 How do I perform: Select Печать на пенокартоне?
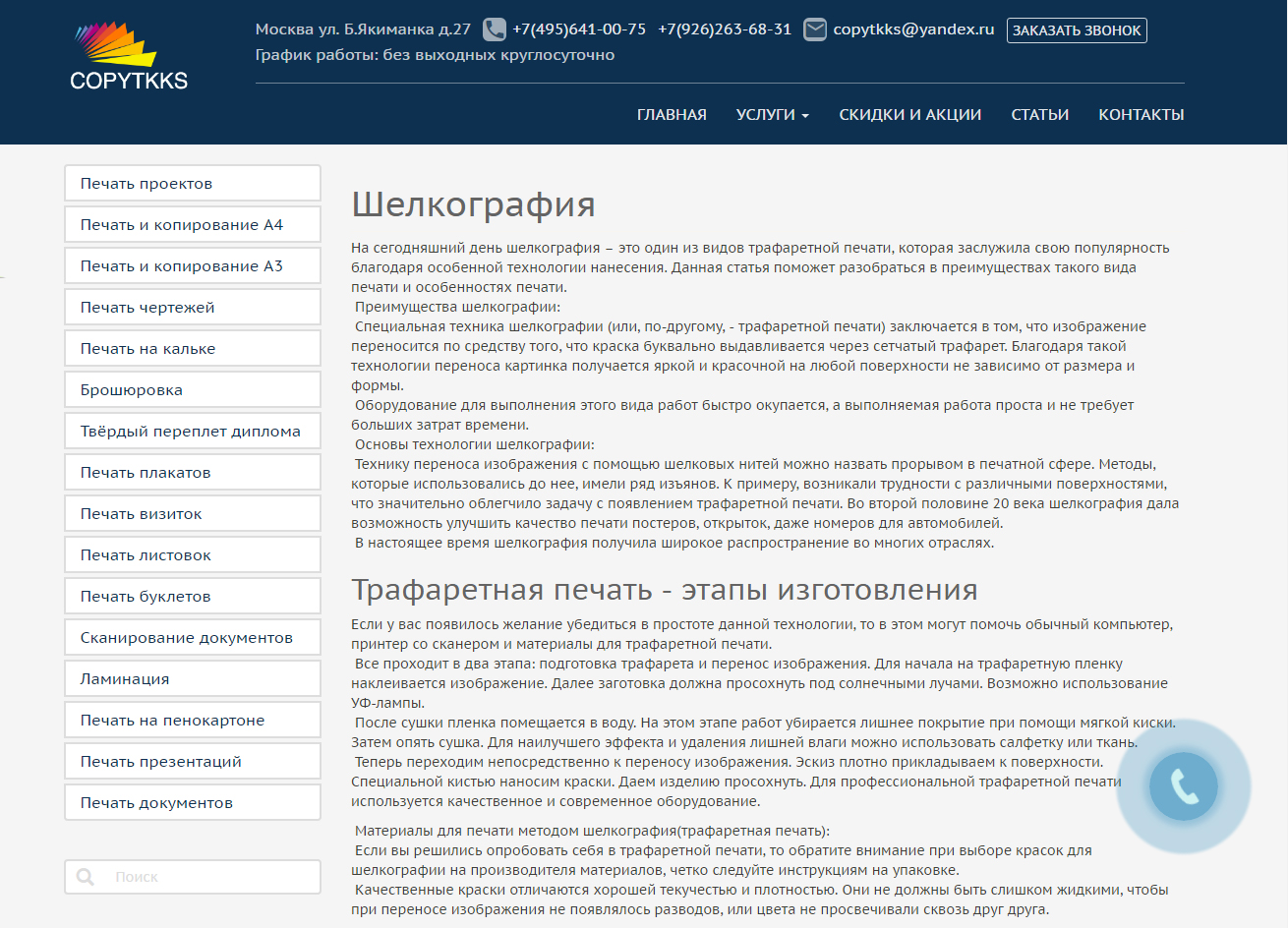193,721
